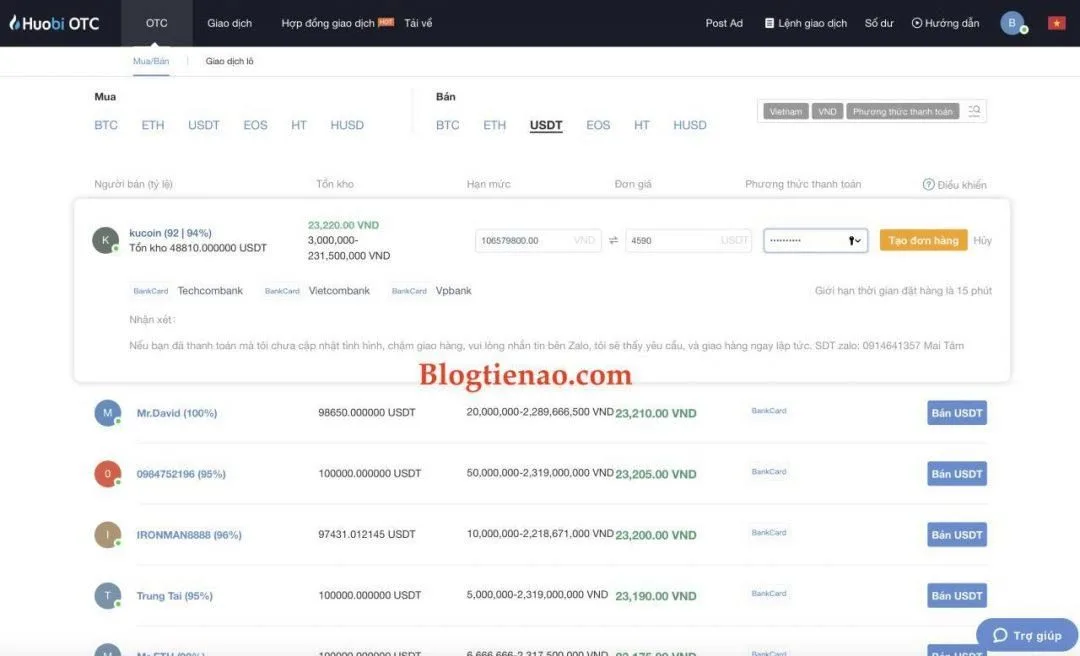Viewport: 1080px width, 656px height.
Task: Click the swap arrows between VND and USDT fields
Action: 614,240
